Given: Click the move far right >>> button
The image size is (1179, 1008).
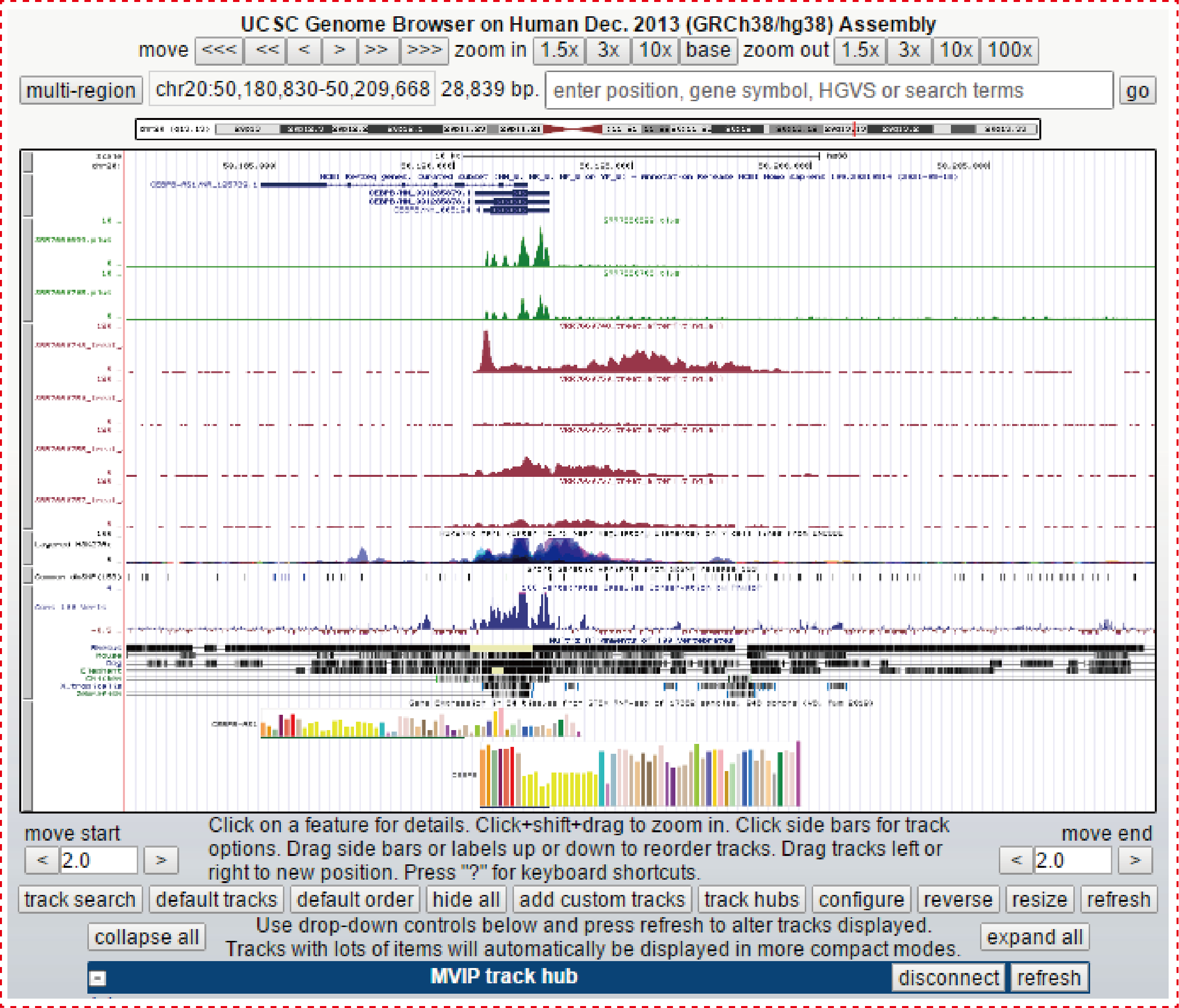Looking at the screenshot, I should (x=424, y=51).
